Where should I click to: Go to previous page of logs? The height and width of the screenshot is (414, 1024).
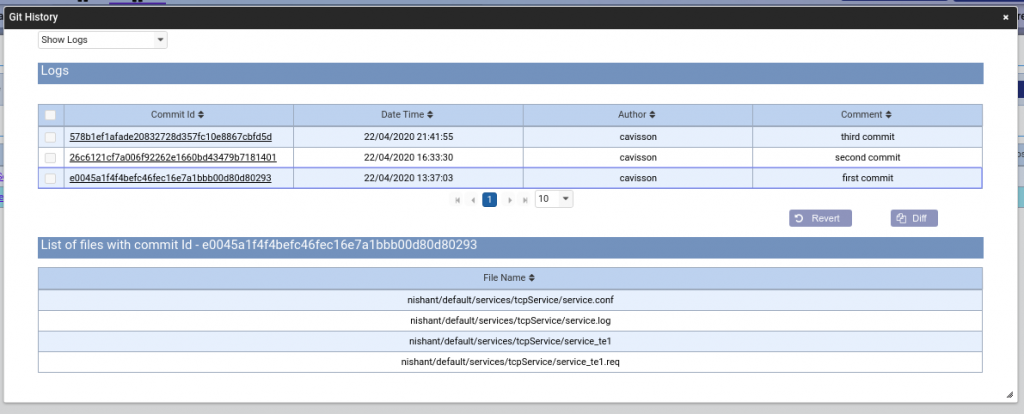tap(473, 200)
